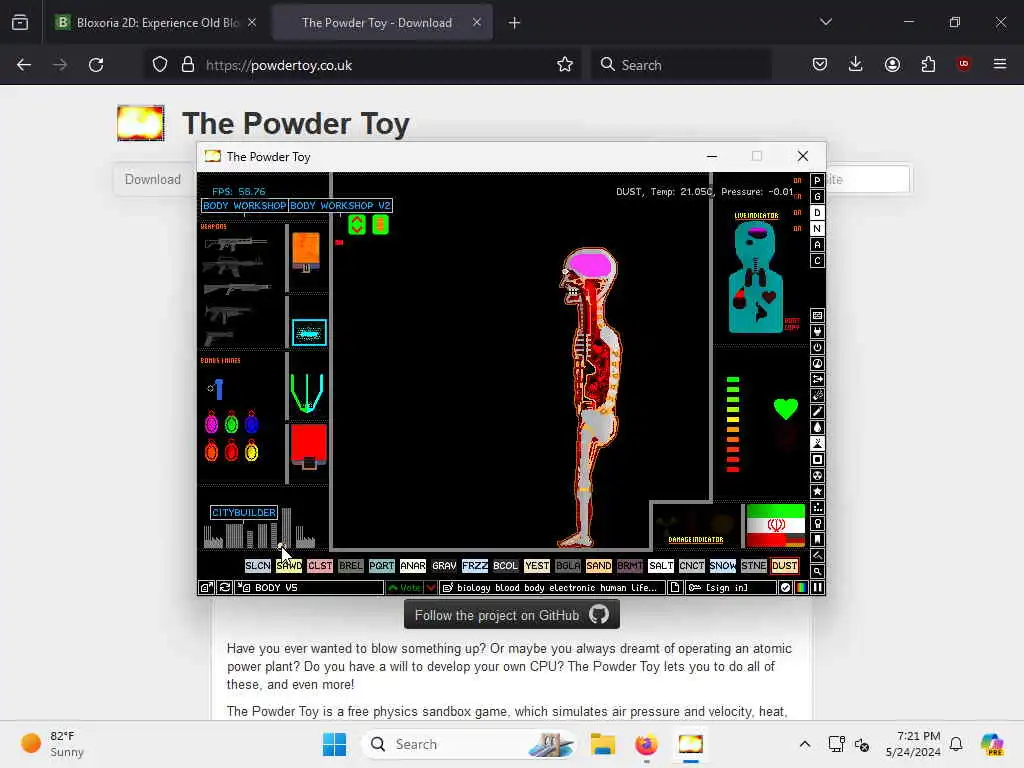
Task: Reload the browser page
Action: 96,65
